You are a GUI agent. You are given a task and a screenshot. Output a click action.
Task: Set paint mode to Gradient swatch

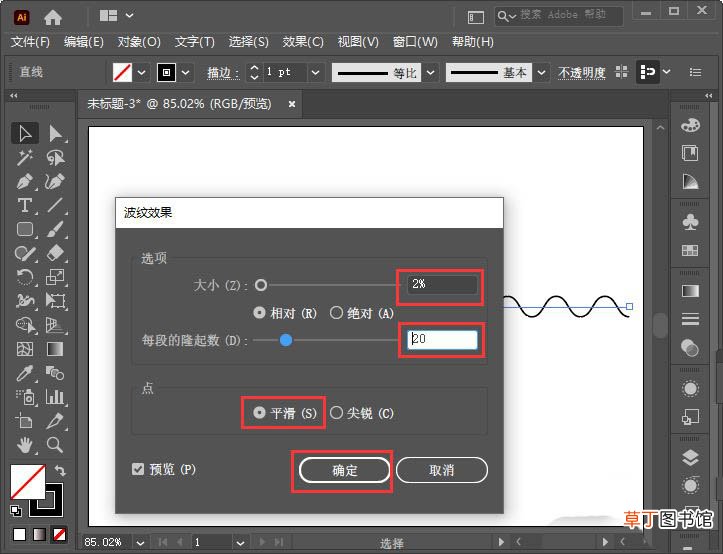pyautogui.click(x=39, y=535)
